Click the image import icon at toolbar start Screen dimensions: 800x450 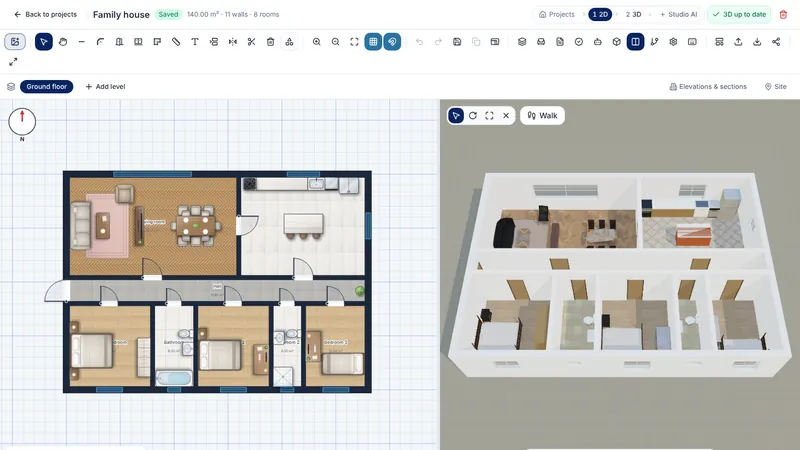pyautogui.click(x=15, y=42)
